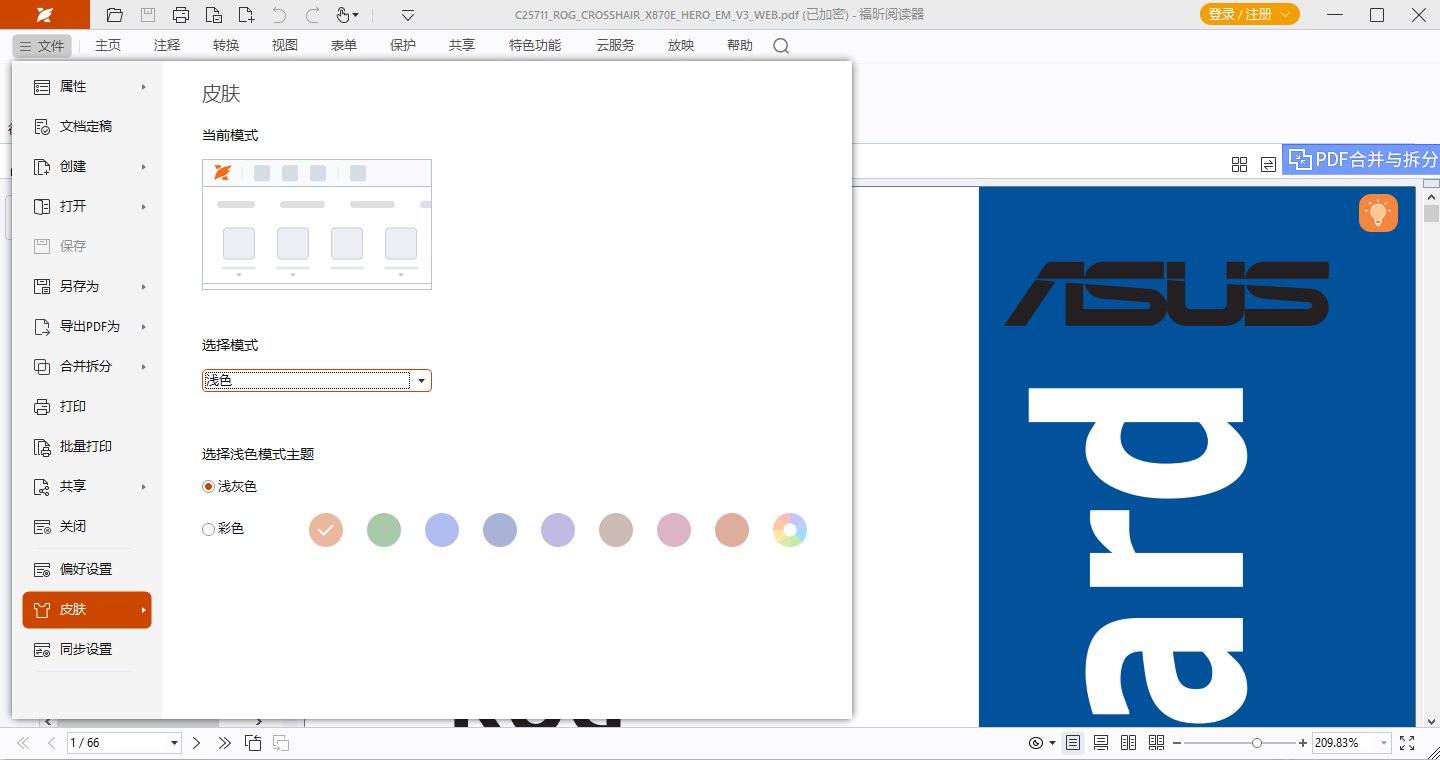Click the 打印 printer icon in the file menu
The image size is (1440, 760).
coord(42,407)
